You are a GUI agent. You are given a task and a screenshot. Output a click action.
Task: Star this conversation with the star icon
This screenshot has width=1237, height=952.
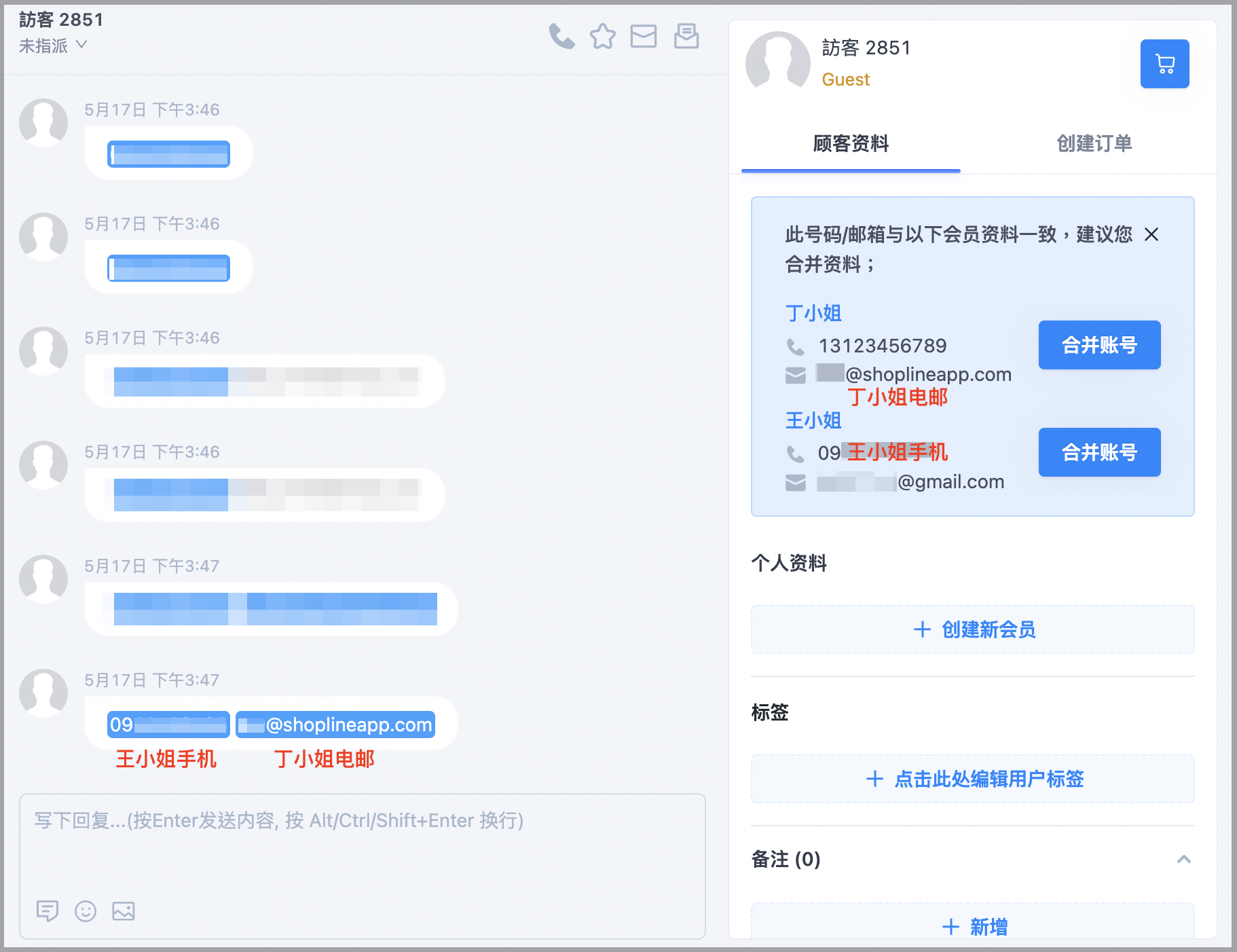603,36
